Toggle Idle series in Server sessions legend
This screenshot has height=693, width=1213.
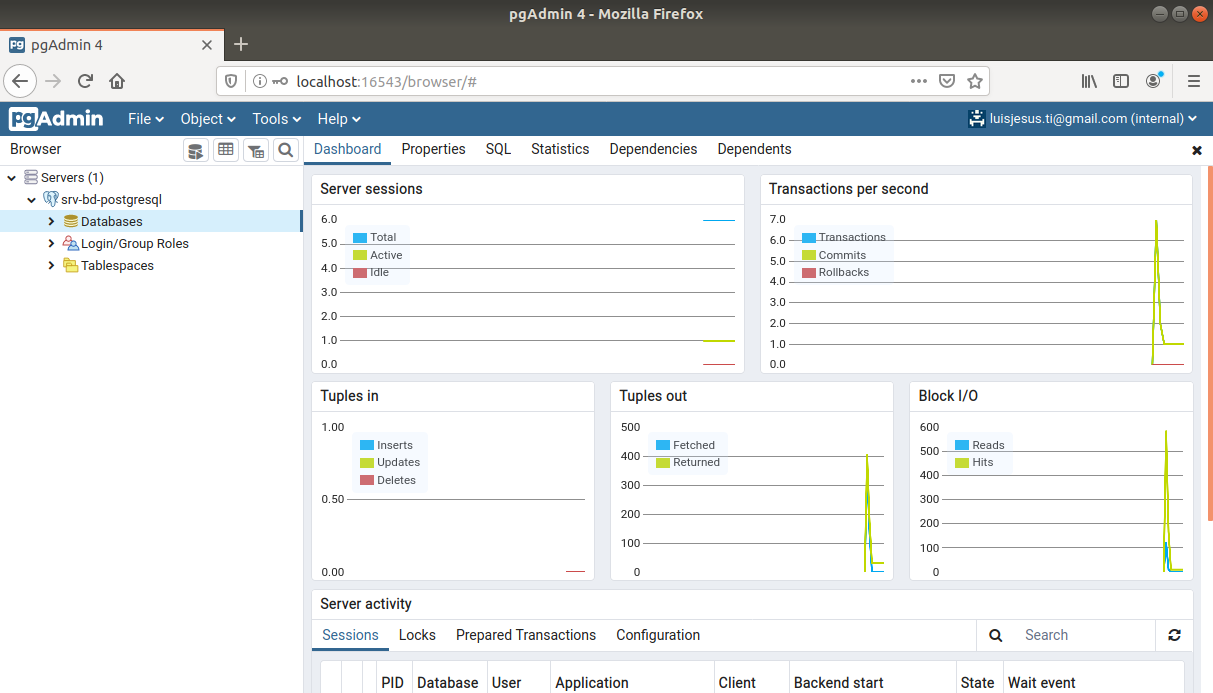tap(371, 272)
